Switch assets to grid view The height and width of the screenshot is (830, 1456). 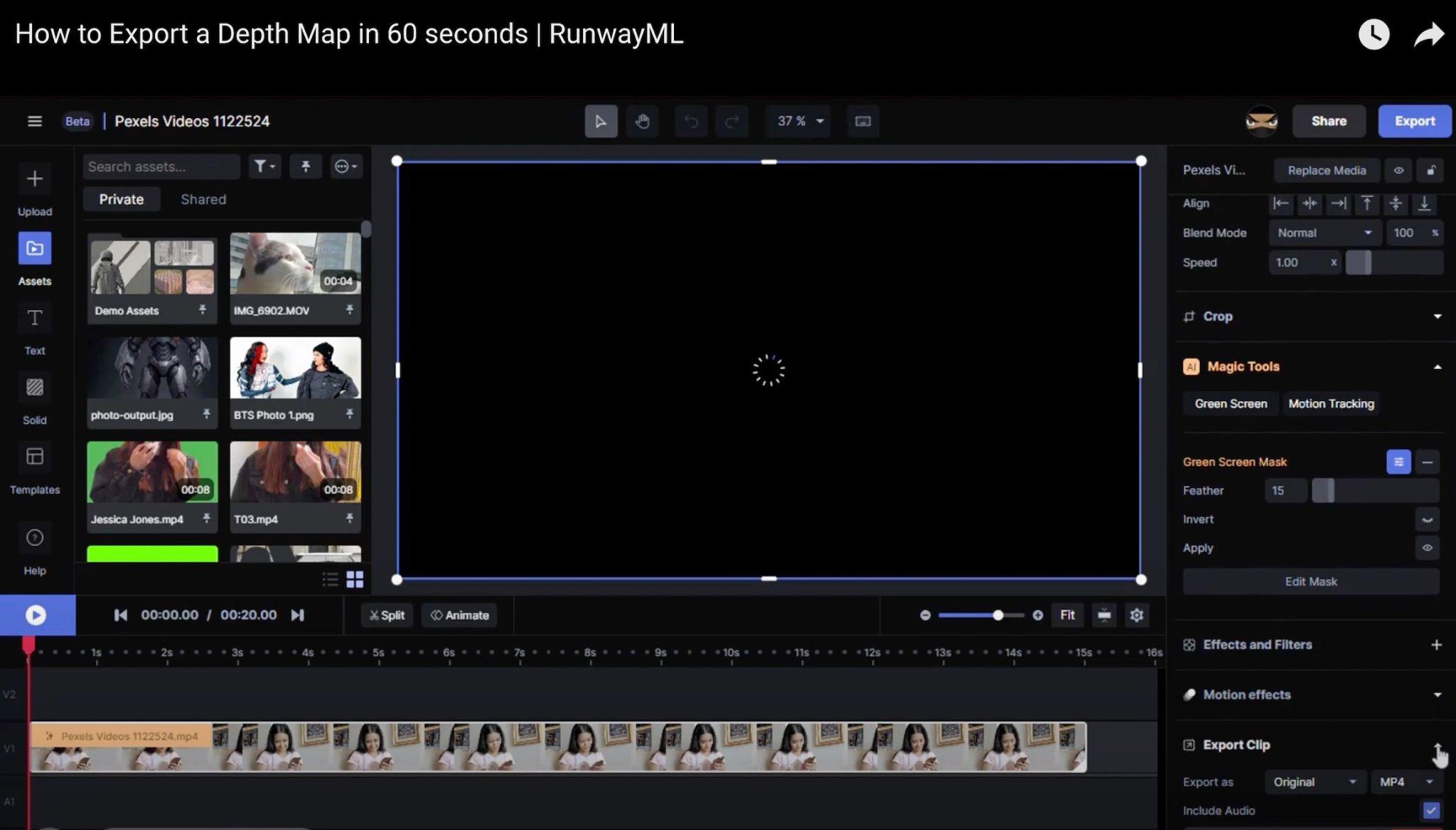point(355,580)
